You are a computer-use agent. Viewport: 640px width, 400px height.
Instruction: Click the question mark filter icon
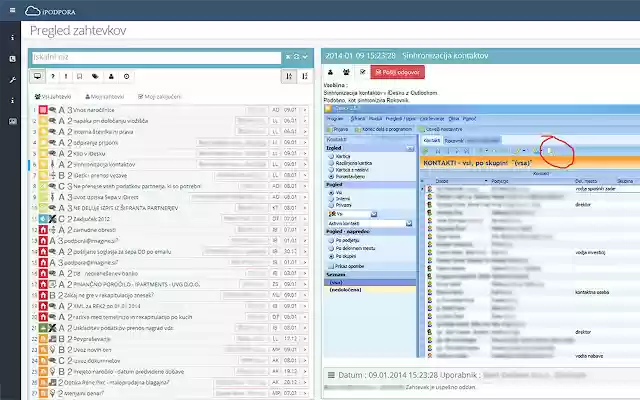(x=53, y=76)
